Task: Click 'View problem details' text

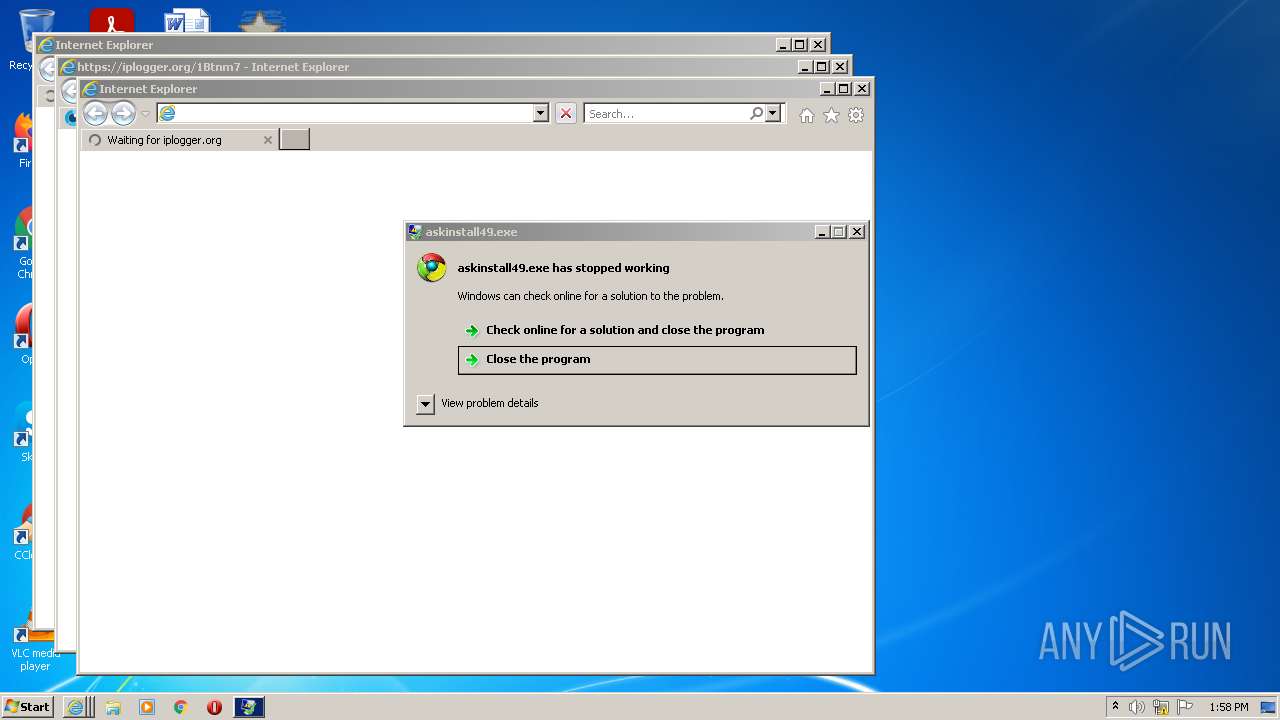Action: tap(490, 403)
